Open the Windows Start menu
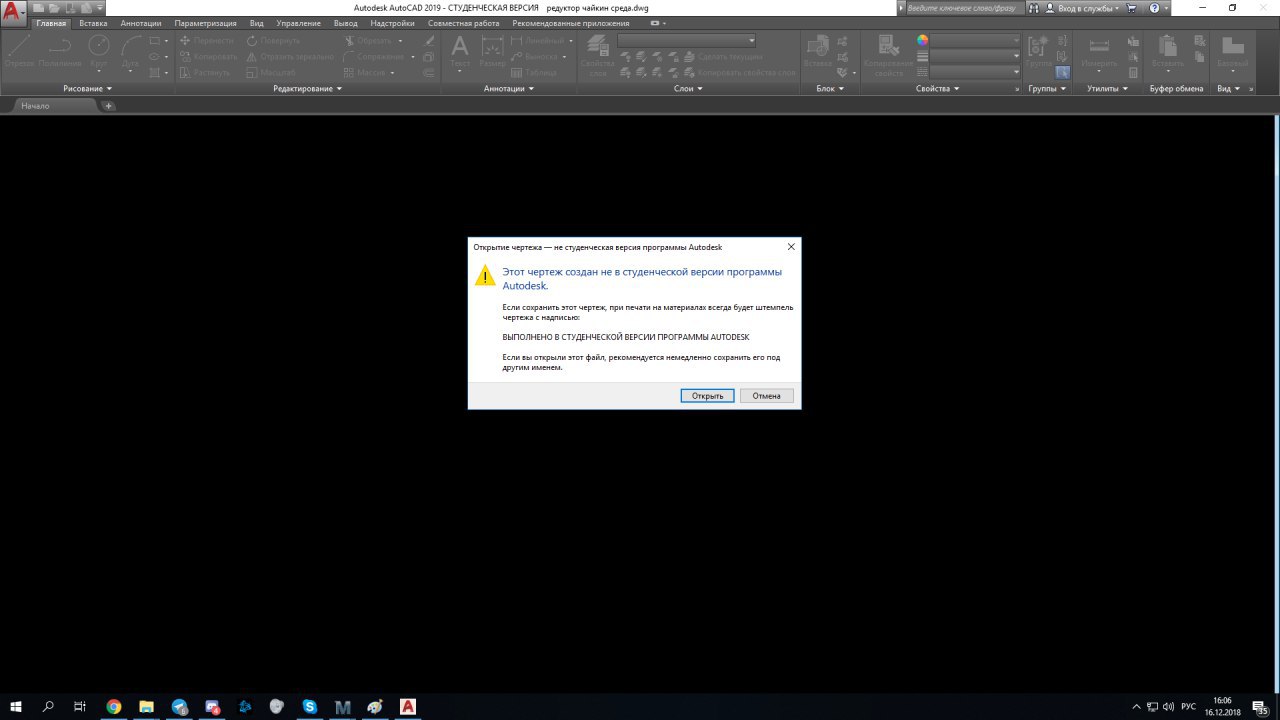Image resolution: width=1280 pixels, height=720 pixels. [x=16, y=706]
